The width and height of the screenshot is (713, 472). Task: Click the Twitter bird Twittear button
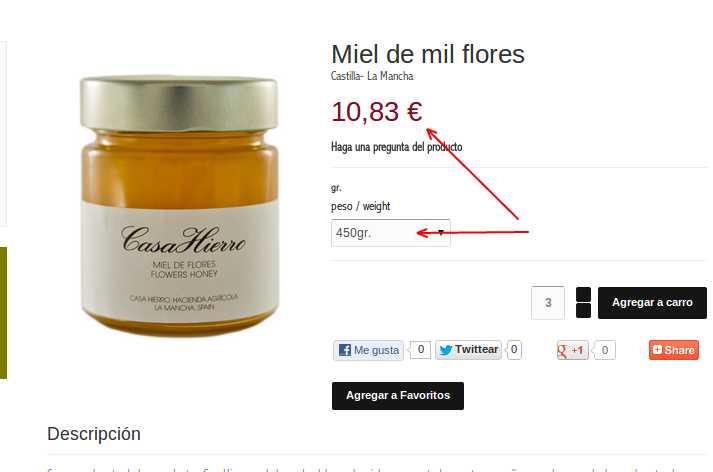click(x=468, y=350)
